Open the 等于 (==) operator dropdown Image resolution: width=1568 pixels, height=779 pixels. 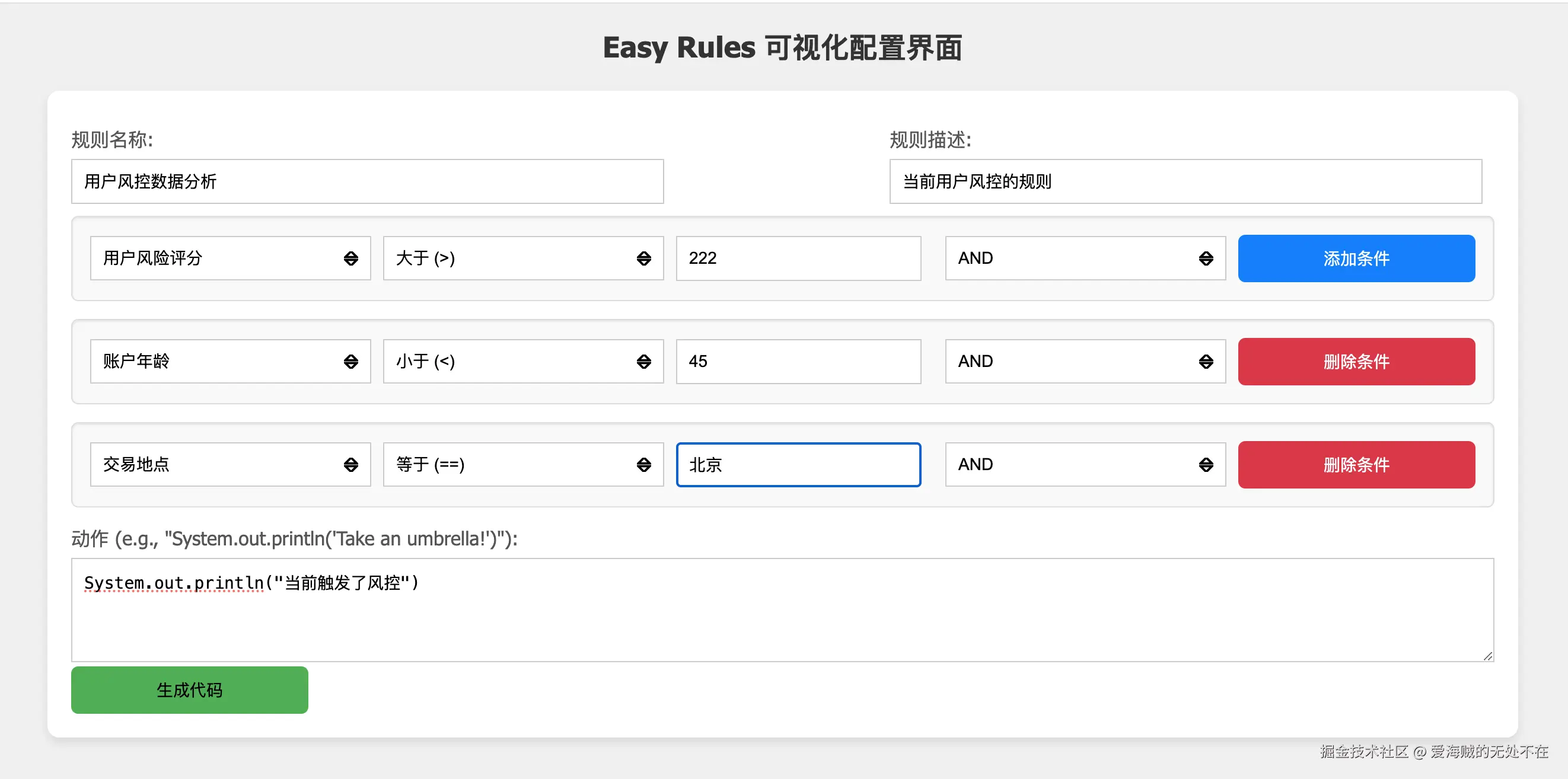pos(523,464)
